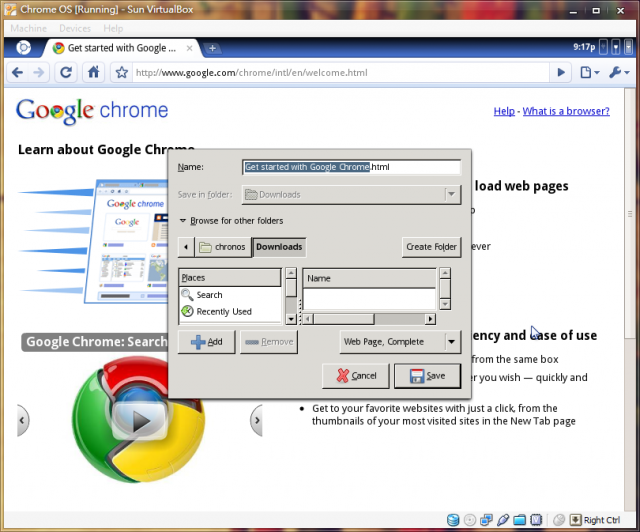Open the Save in folder dropdown

coord(351,195)
